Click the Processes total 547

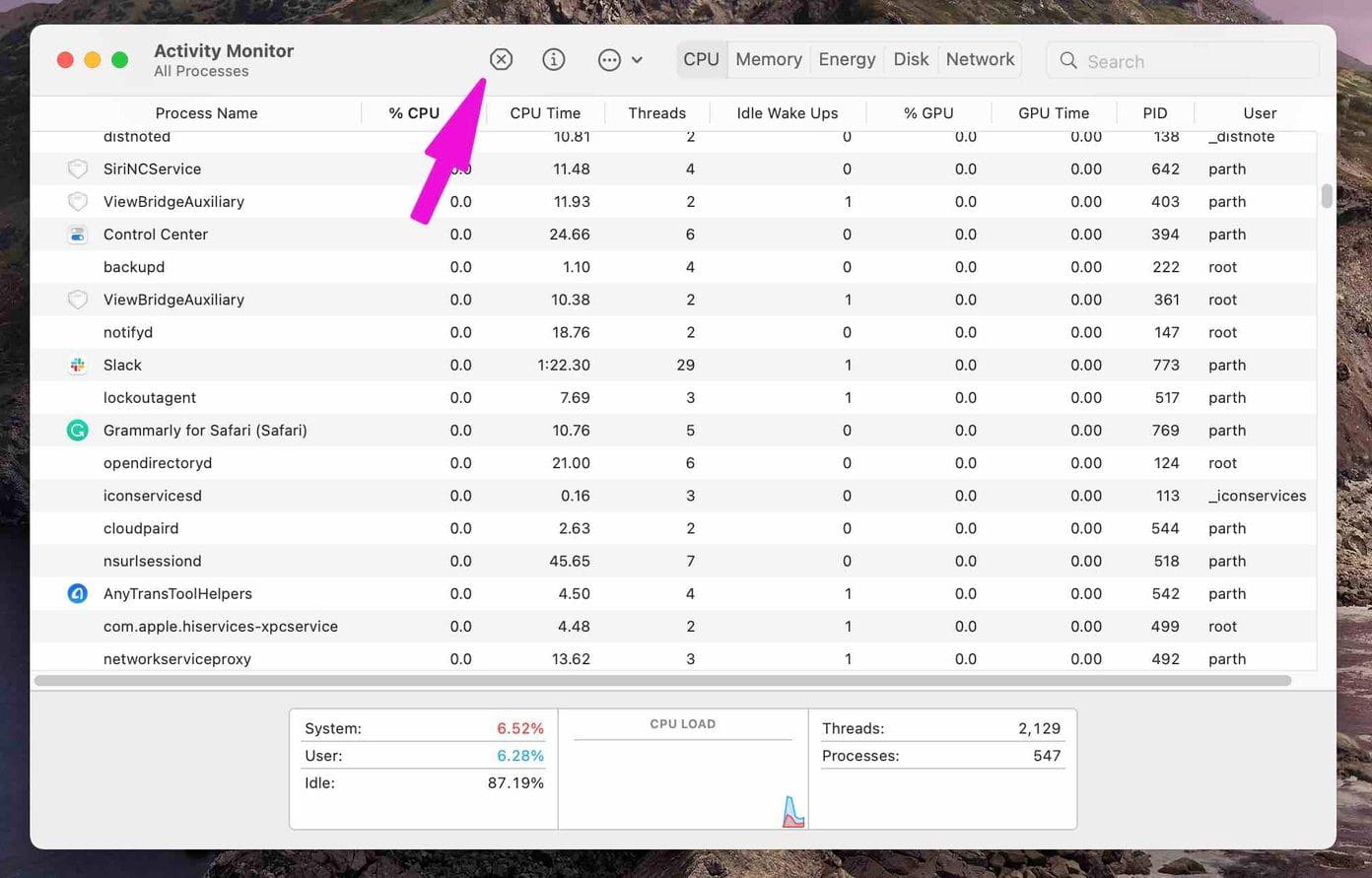pos(1047,756)
